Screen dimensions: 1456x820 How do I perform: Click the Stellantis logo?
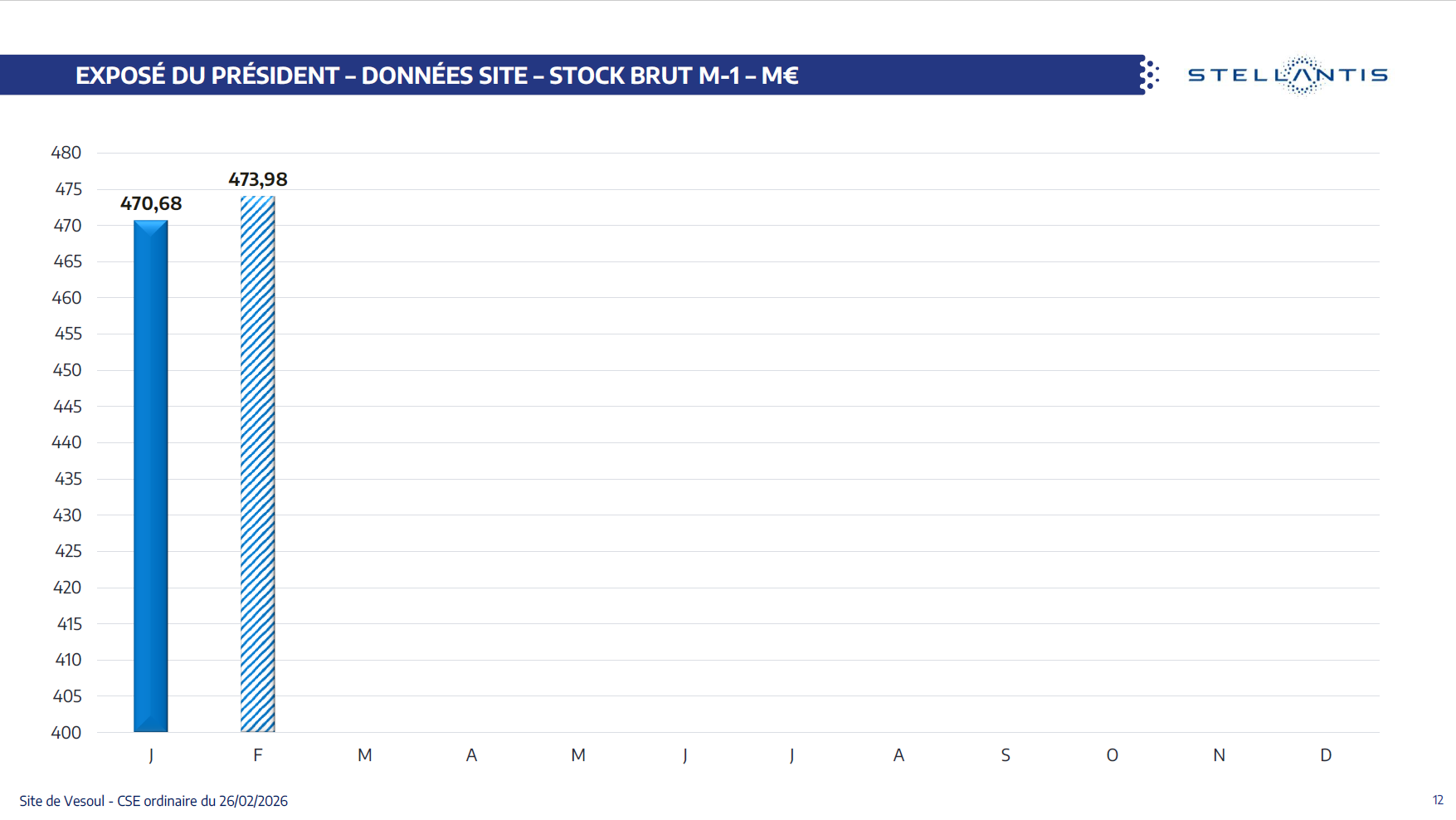pos(1287,75)
